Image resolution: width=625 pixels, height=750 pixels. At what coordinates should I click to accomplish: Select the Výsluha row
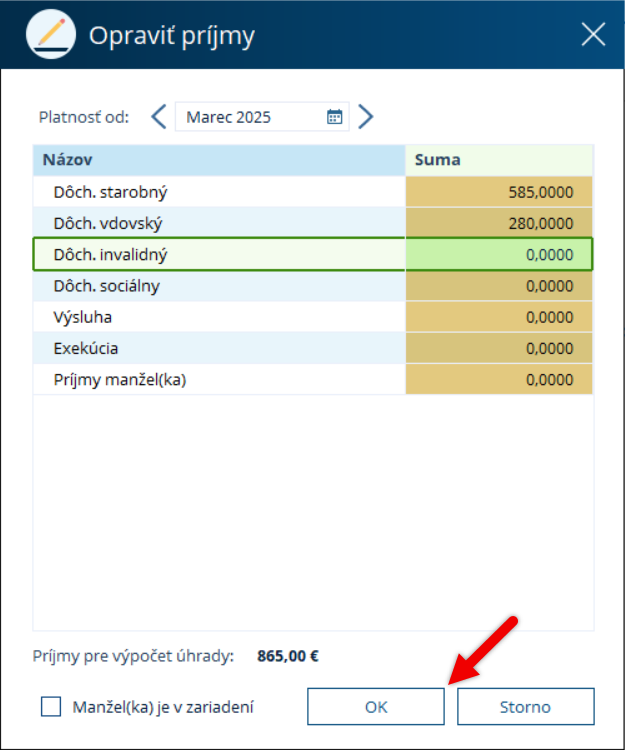(x=313, y=317)
